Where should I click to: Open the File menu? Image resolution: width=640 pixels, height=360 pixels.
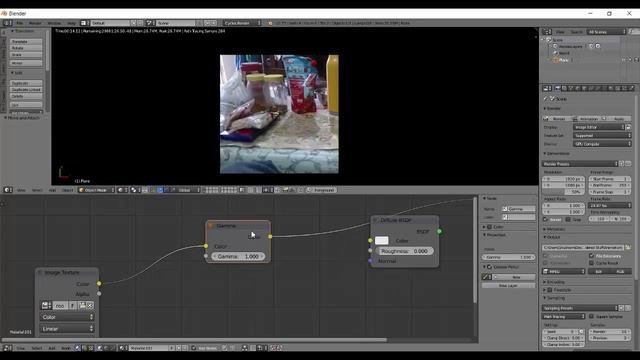click(x=19, y=23)
